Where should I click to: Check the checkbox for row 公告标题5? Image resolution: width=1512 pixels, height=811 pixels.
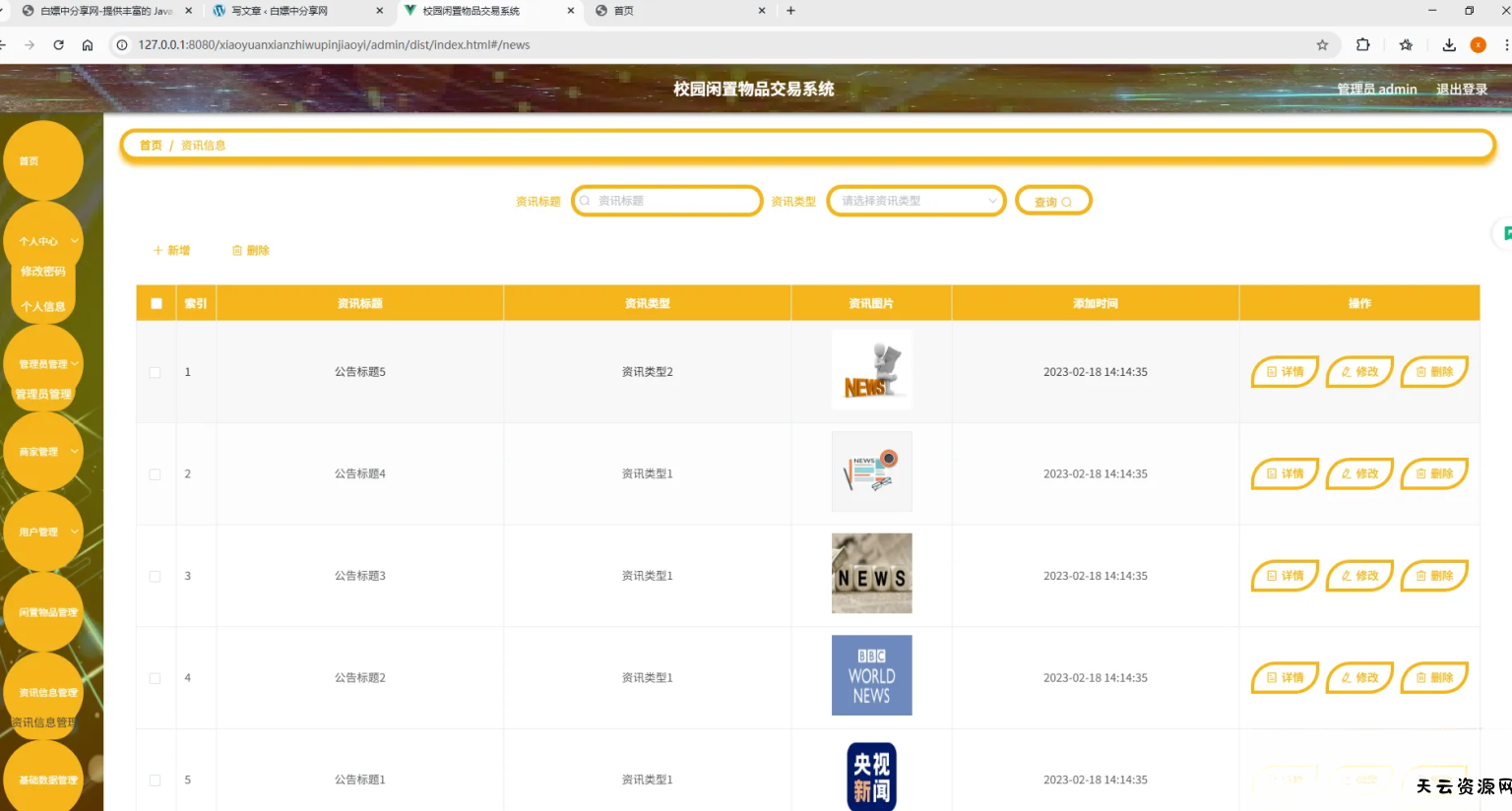pos(155,372)
